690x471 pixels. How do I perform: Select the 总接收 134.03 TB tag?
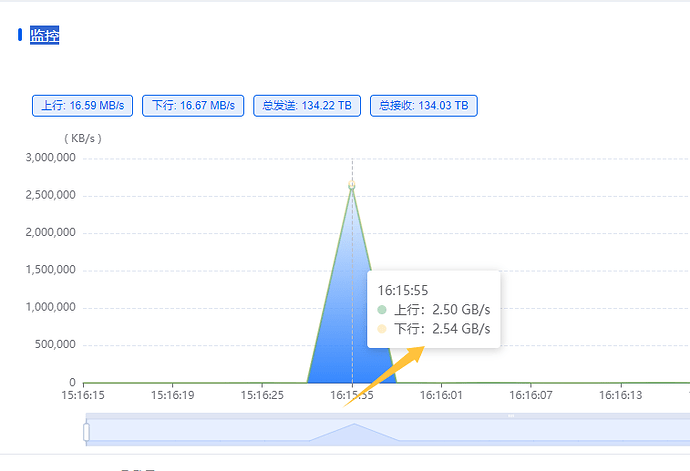tap(424, 105)
